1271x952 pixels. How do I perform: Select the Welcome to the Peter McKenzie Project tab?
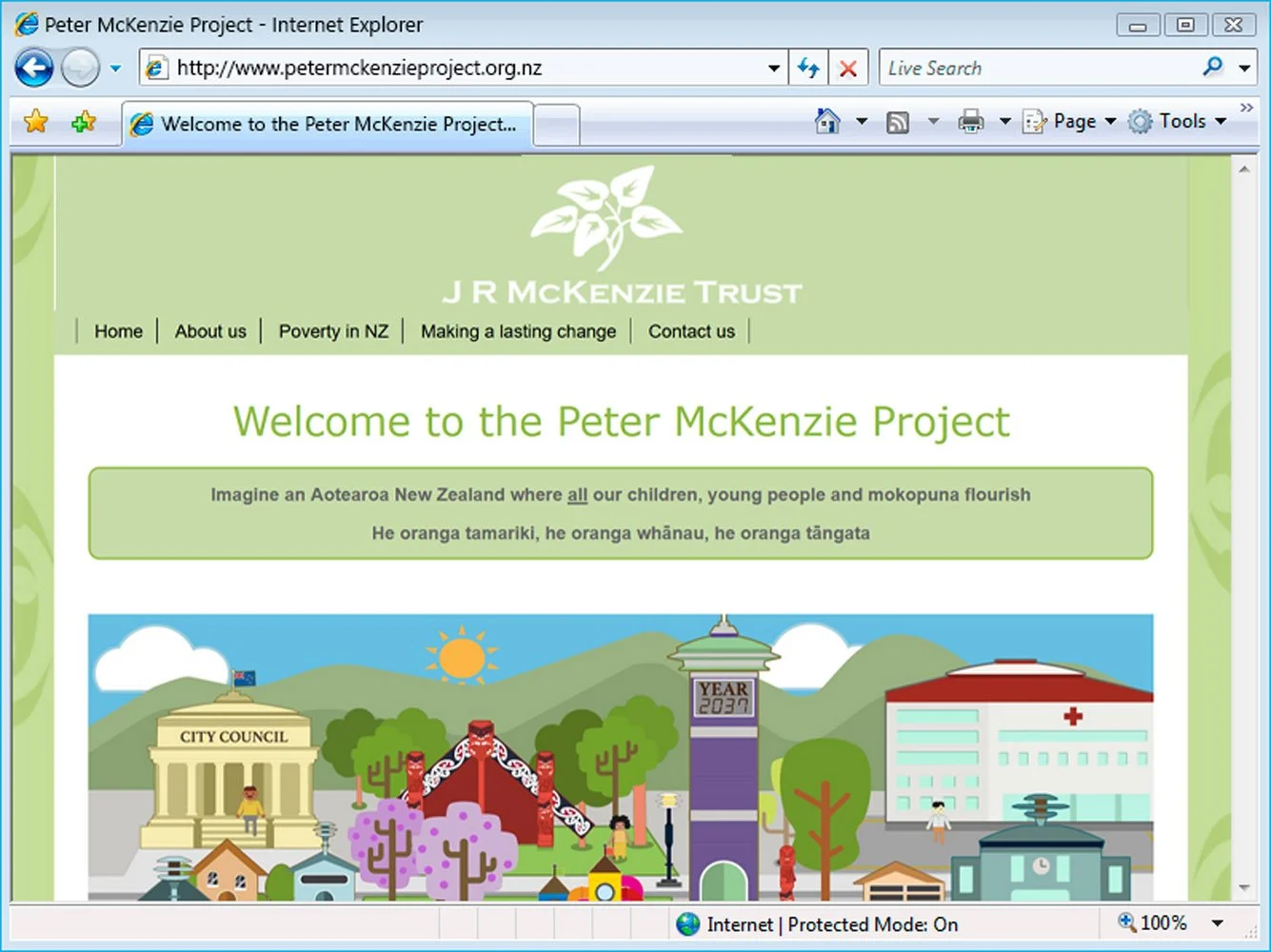327,124
